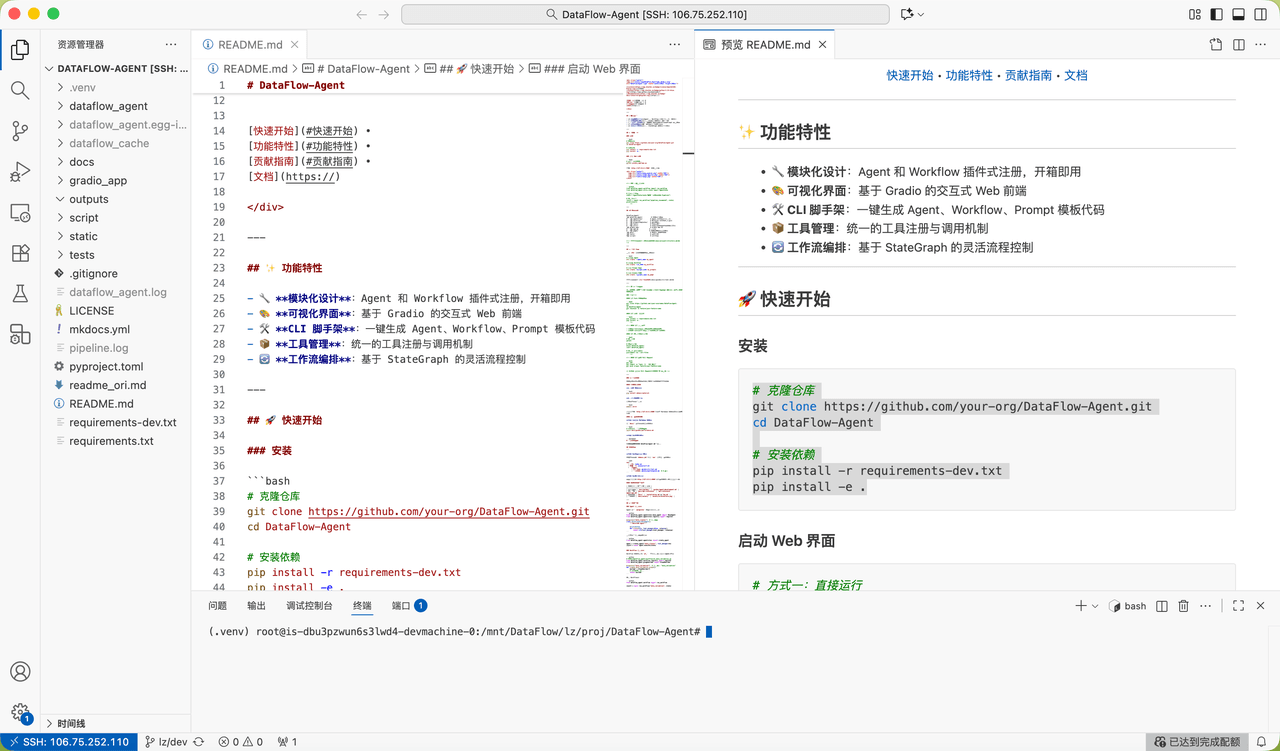
Task: Switch to the 预览 README.md tab
Action: (762, 44)
